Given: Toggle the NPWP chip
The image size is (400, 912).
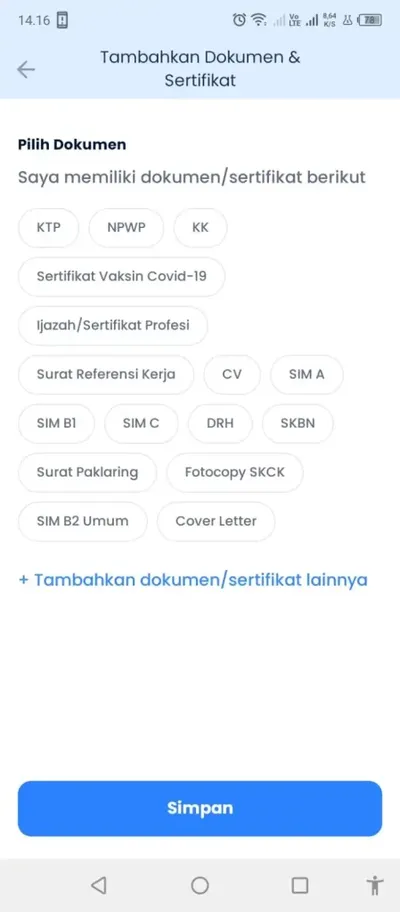Looking at the screenshot, I should 126,227.
